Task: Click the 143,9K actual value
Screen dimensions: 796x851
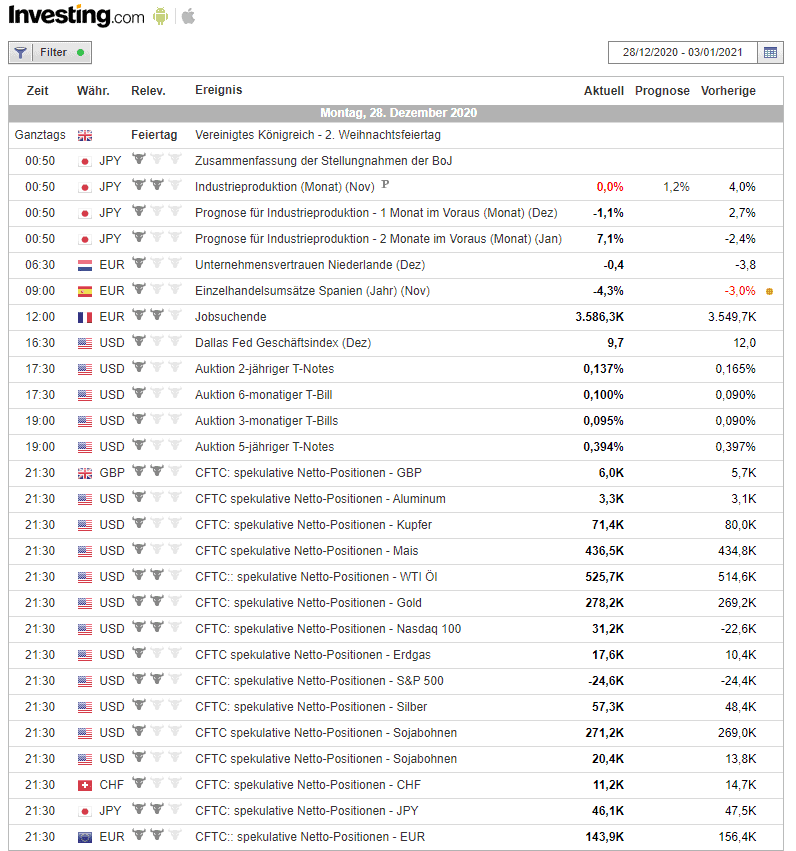Action: click(x=604, y=837)
